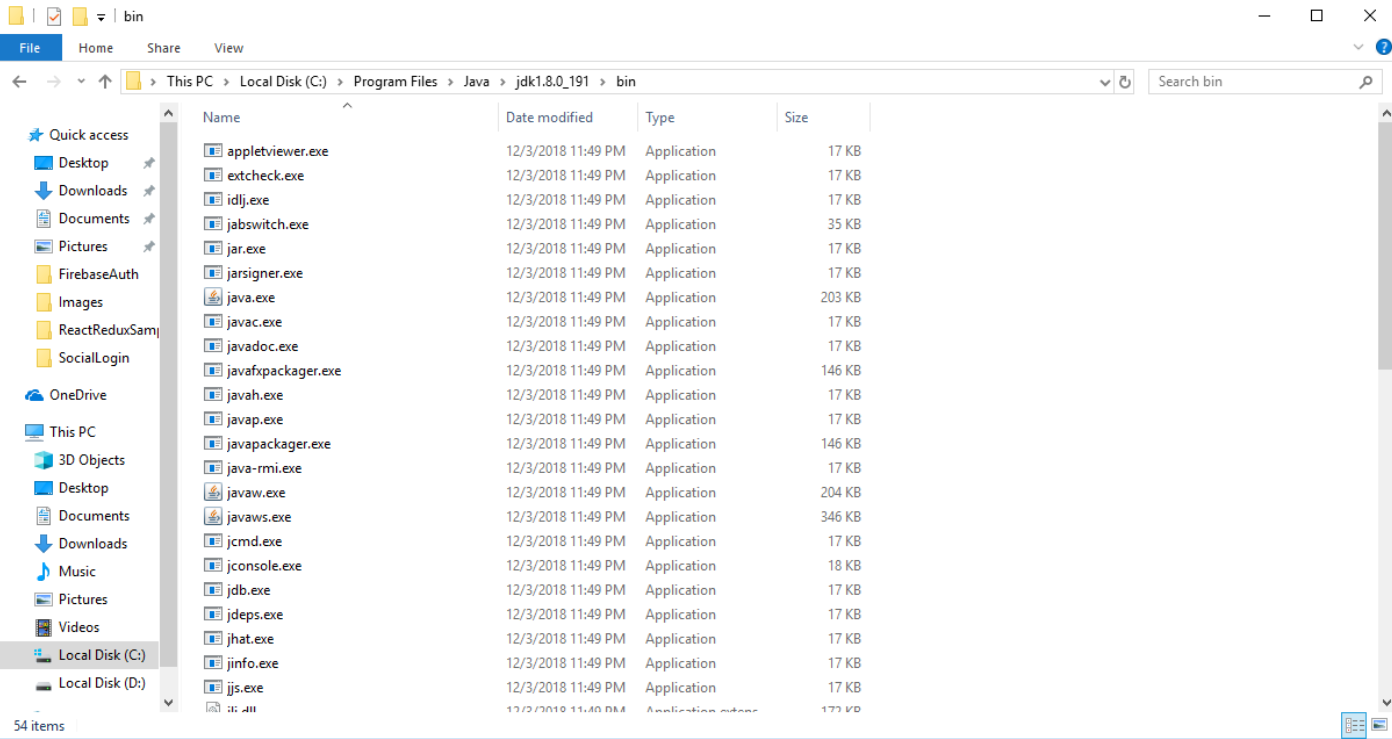1392x739 pixels.
Task: Expand the chevron after This PC in path
Action: [x=227, y=82]
